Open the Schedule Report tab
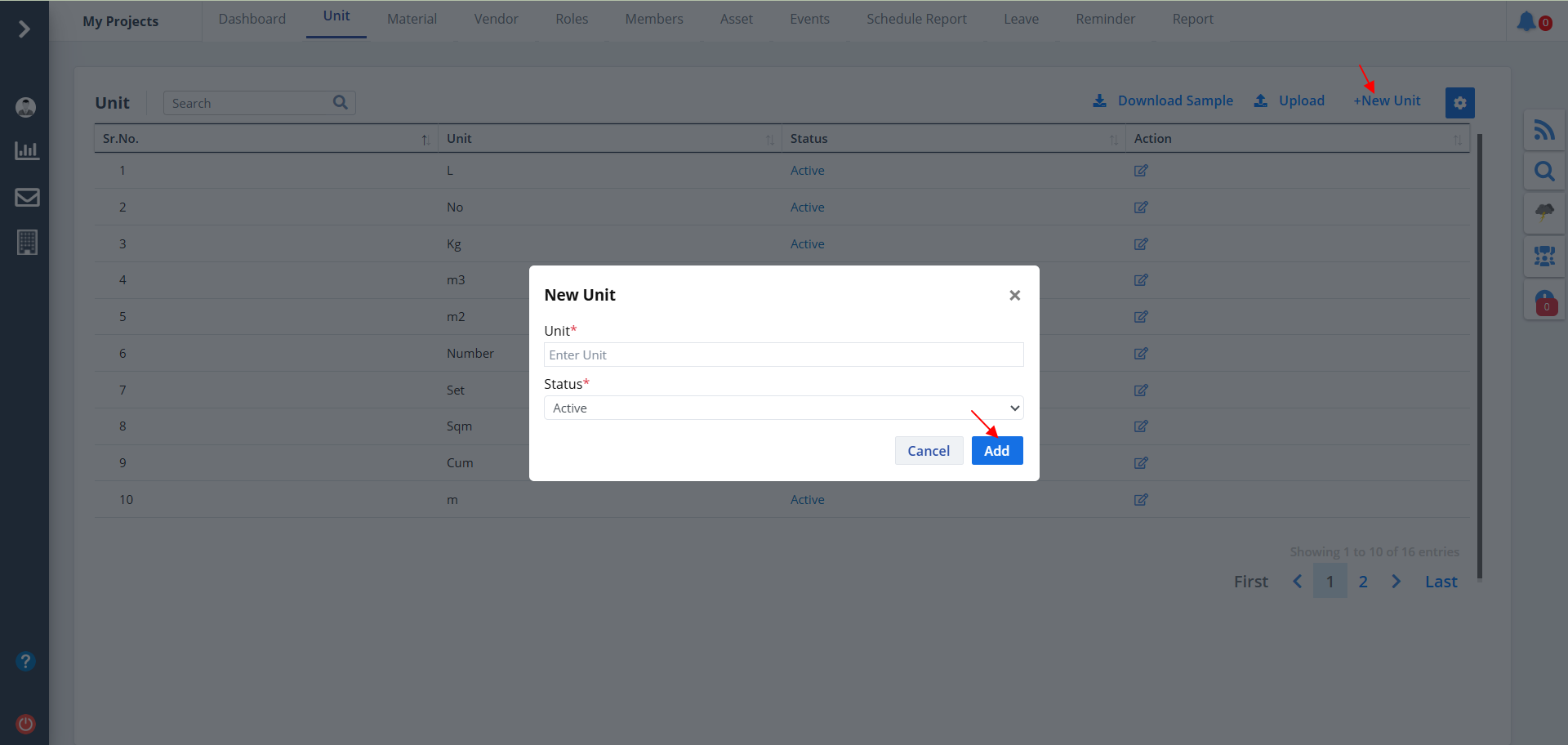 pos(916,19)
